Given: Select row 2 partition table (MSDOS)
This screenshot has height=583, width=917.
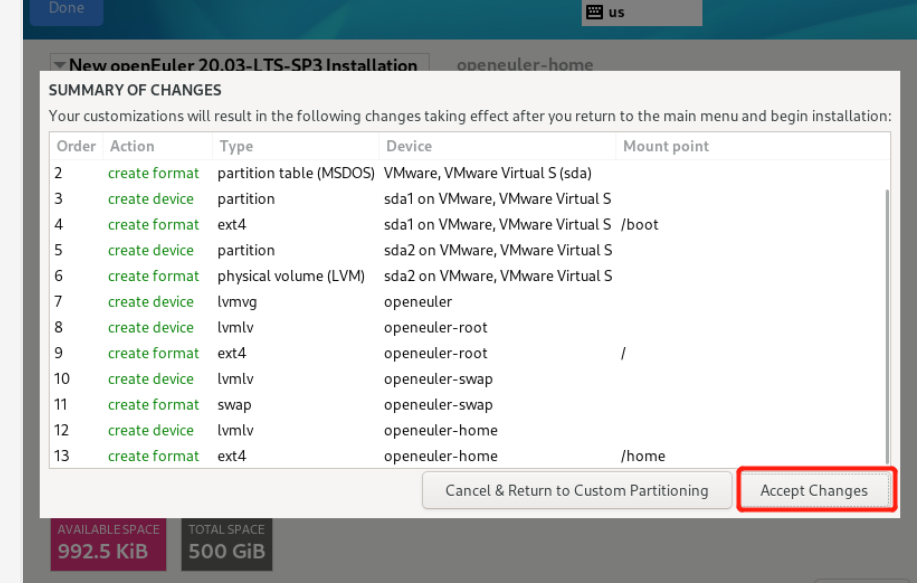Looking at the screenshot, I should 468,173.
